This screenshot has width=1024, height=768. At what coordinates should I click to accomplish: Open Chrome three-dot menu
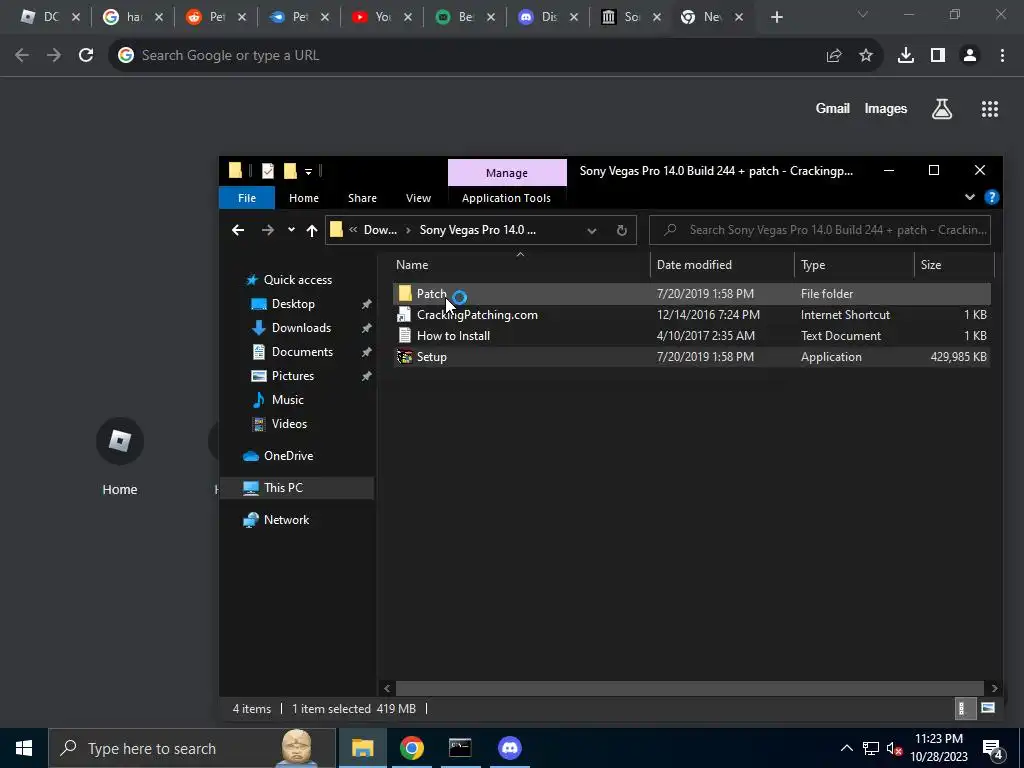tap(1002, 56)
